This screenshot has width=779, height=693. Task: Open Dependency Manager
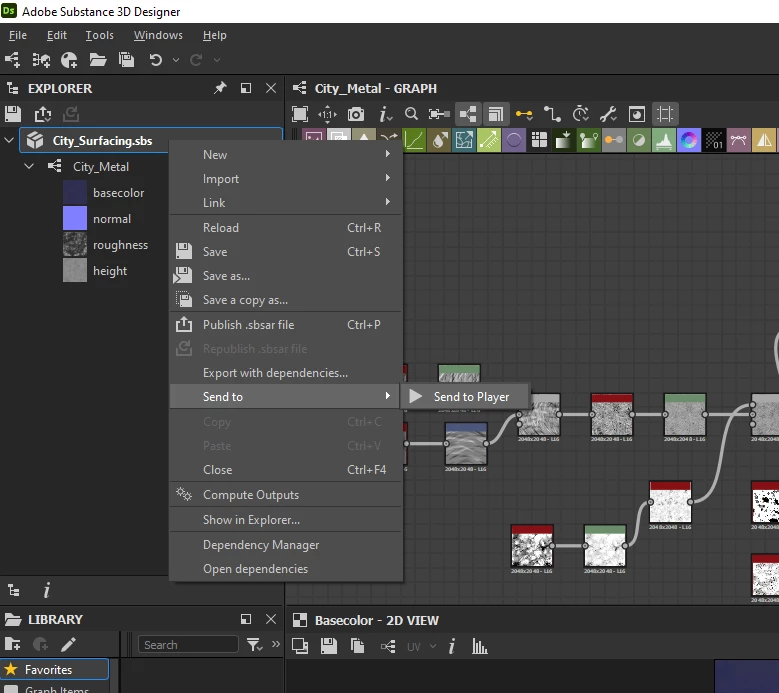pos(286,545)
